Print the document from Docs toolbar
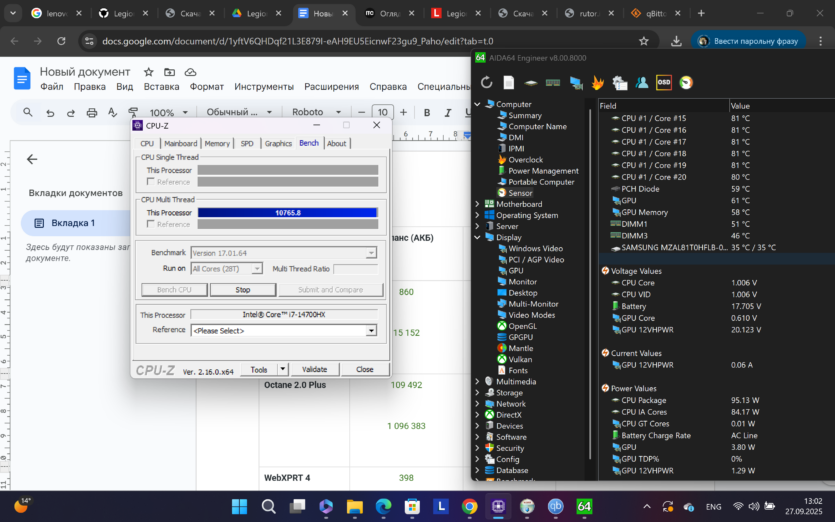835x522 pixels. pyautogui.click(x=92, y=112)
